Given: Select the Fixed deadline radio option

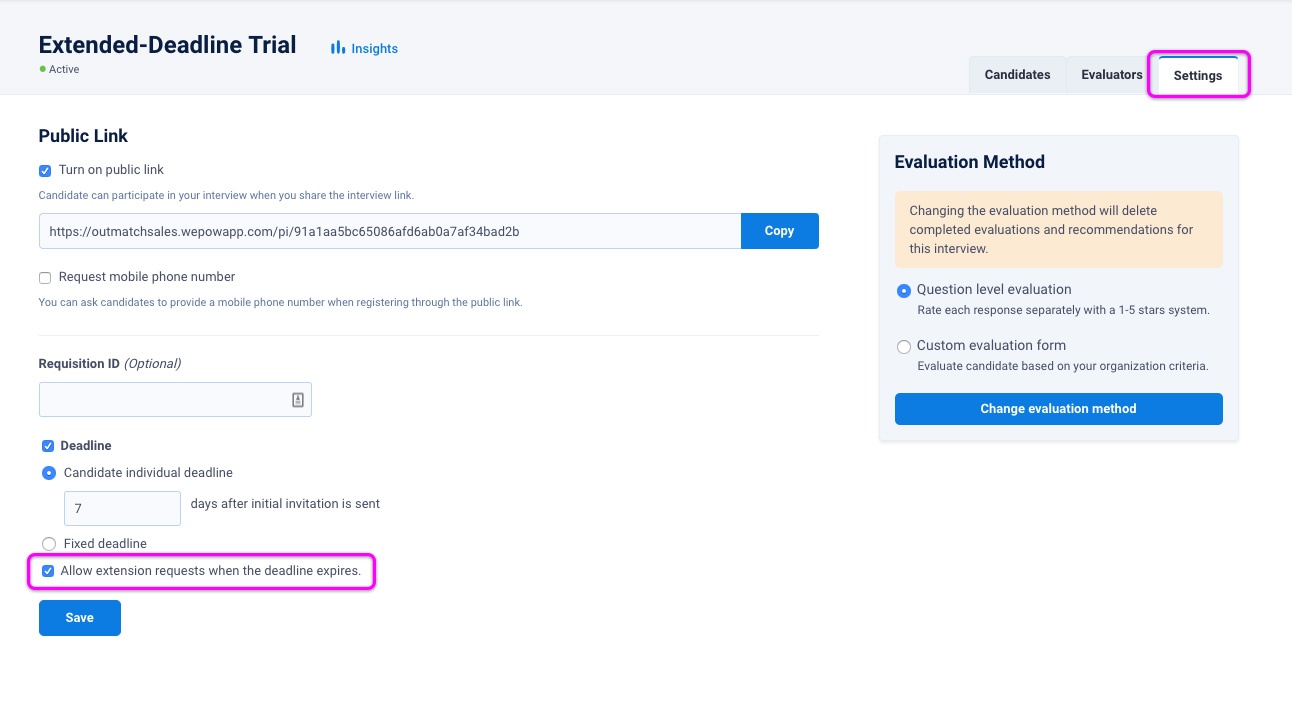Looking at the screenshot, I should pyautogui.click(x=49, y=544).
